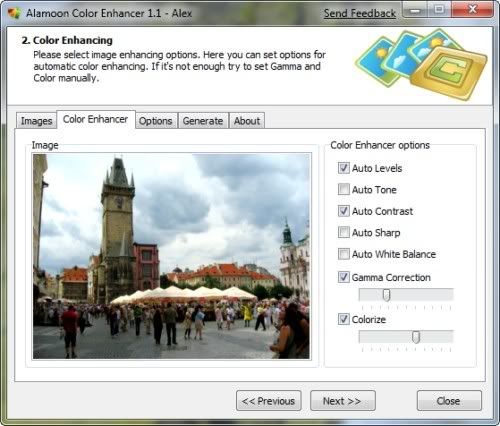The image size is (500, 426).
Task: Open the Send Feedback link
Action: [360, 13]
